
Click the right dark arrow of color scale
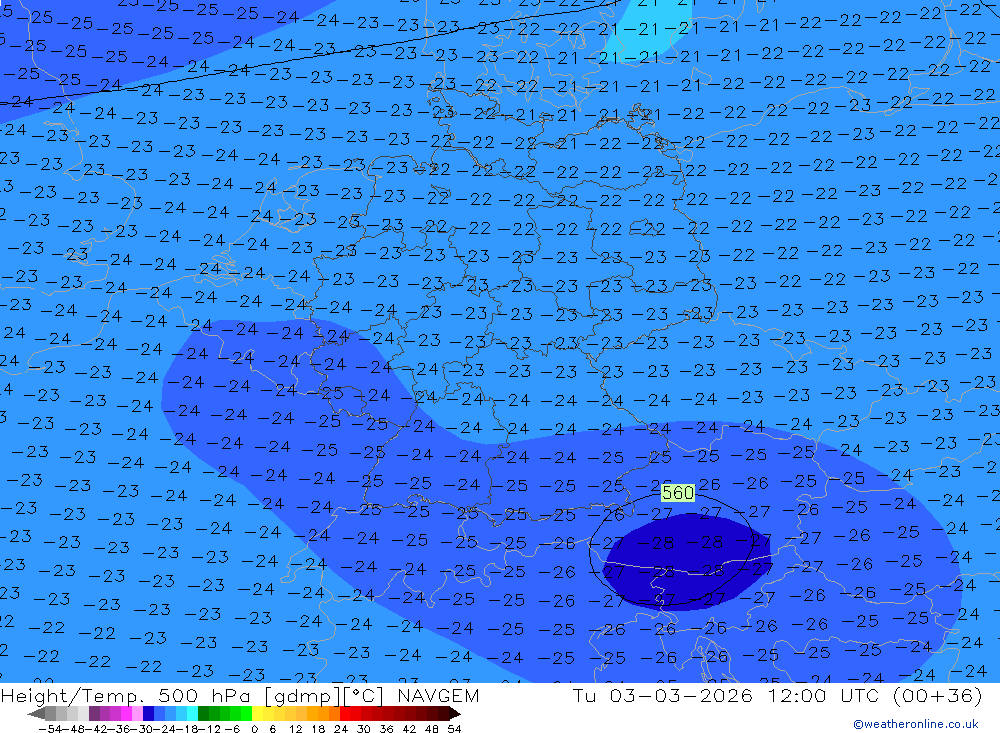(455, 714)
